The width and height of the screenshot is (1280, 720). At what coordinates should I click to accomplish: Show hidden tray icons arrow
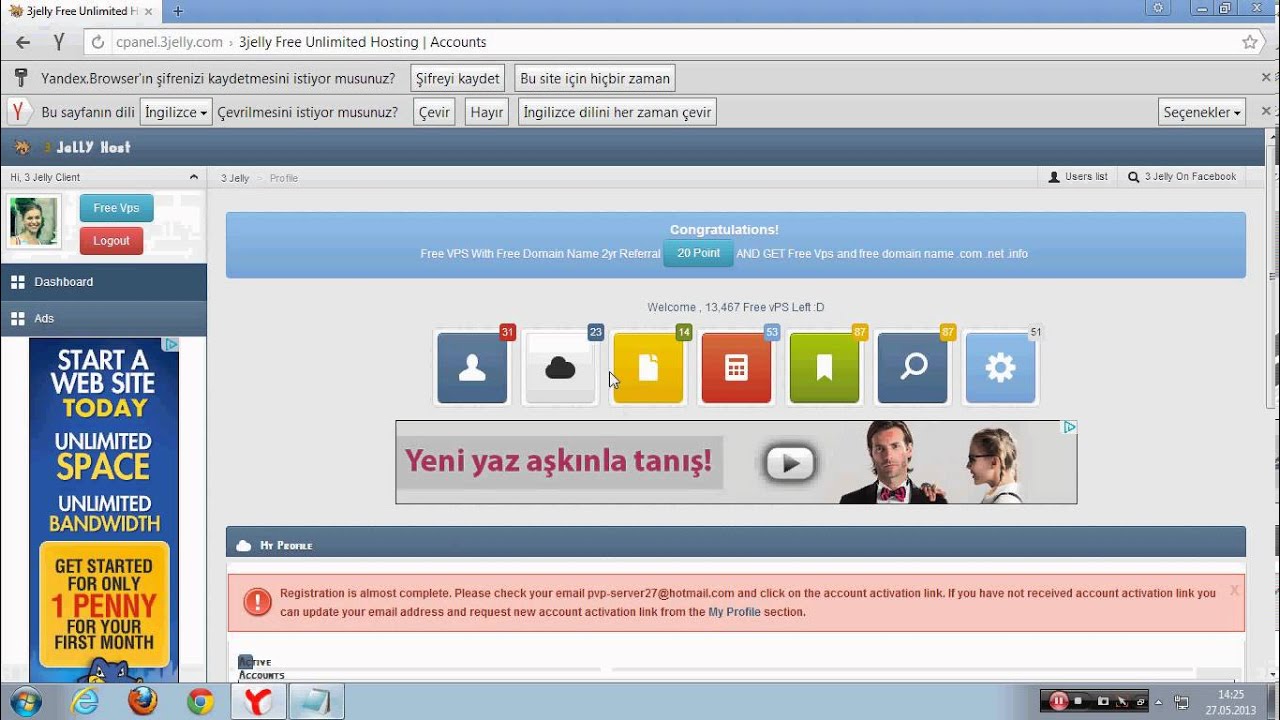click(1158, 701)
